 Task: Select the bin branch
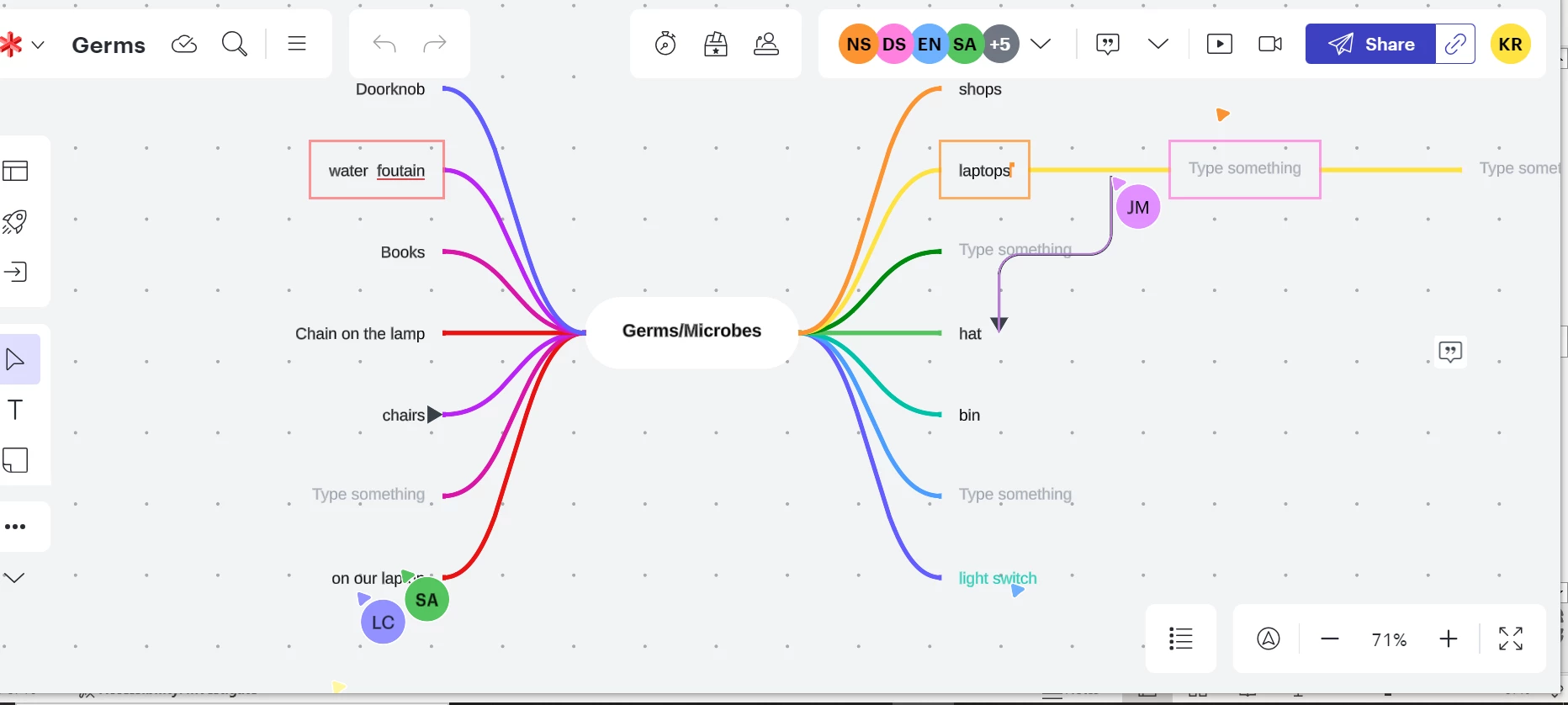coord(969,416)
